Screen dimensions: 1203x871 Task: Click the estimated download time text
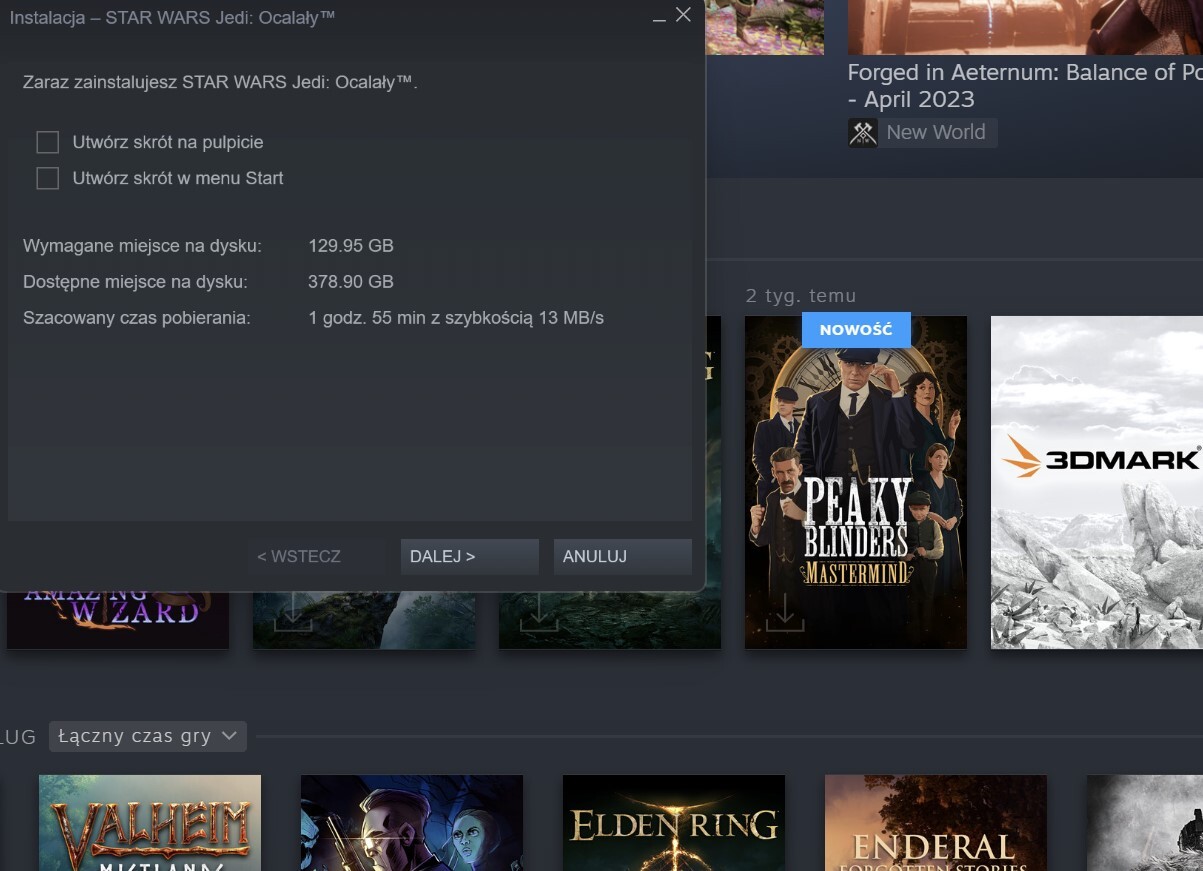tap(456, 318)
